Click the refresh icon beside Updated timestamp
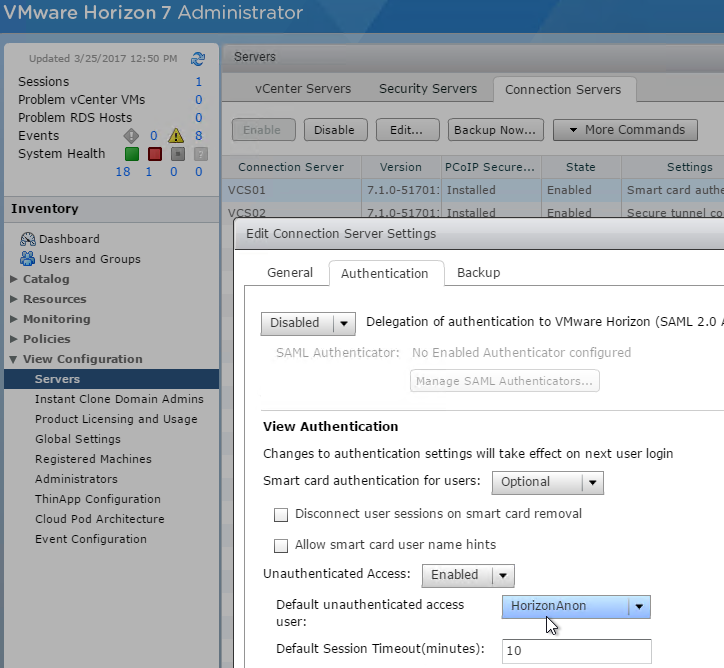The height and width of the screenshot is (668, 724). (x=198, y=59)
